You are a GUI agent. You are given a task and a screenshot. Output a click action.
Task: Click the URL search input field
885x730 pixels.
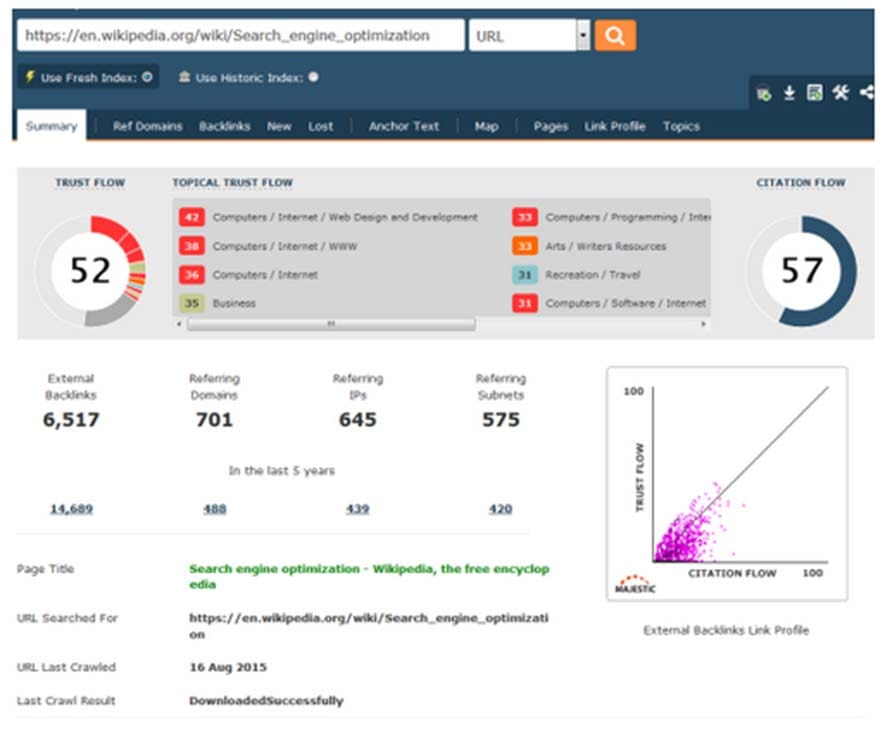[x=241, y=36]
